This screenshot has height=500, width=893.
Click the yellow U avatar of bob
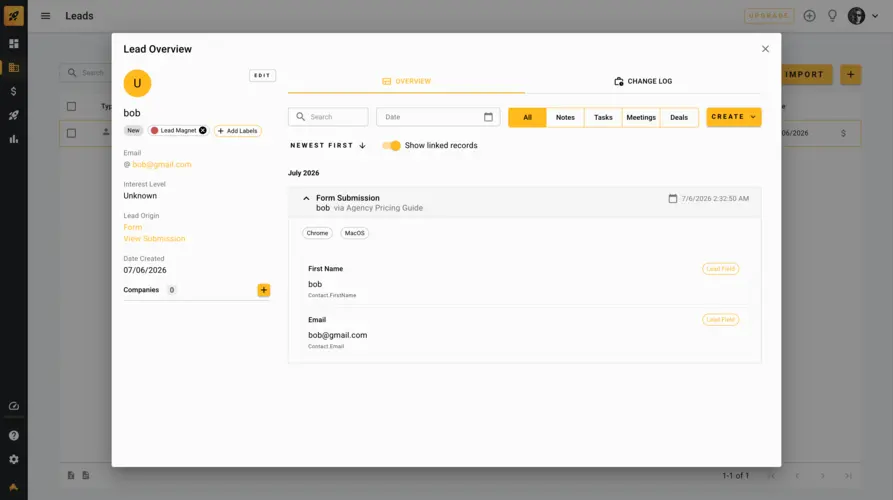pos(137,83)
